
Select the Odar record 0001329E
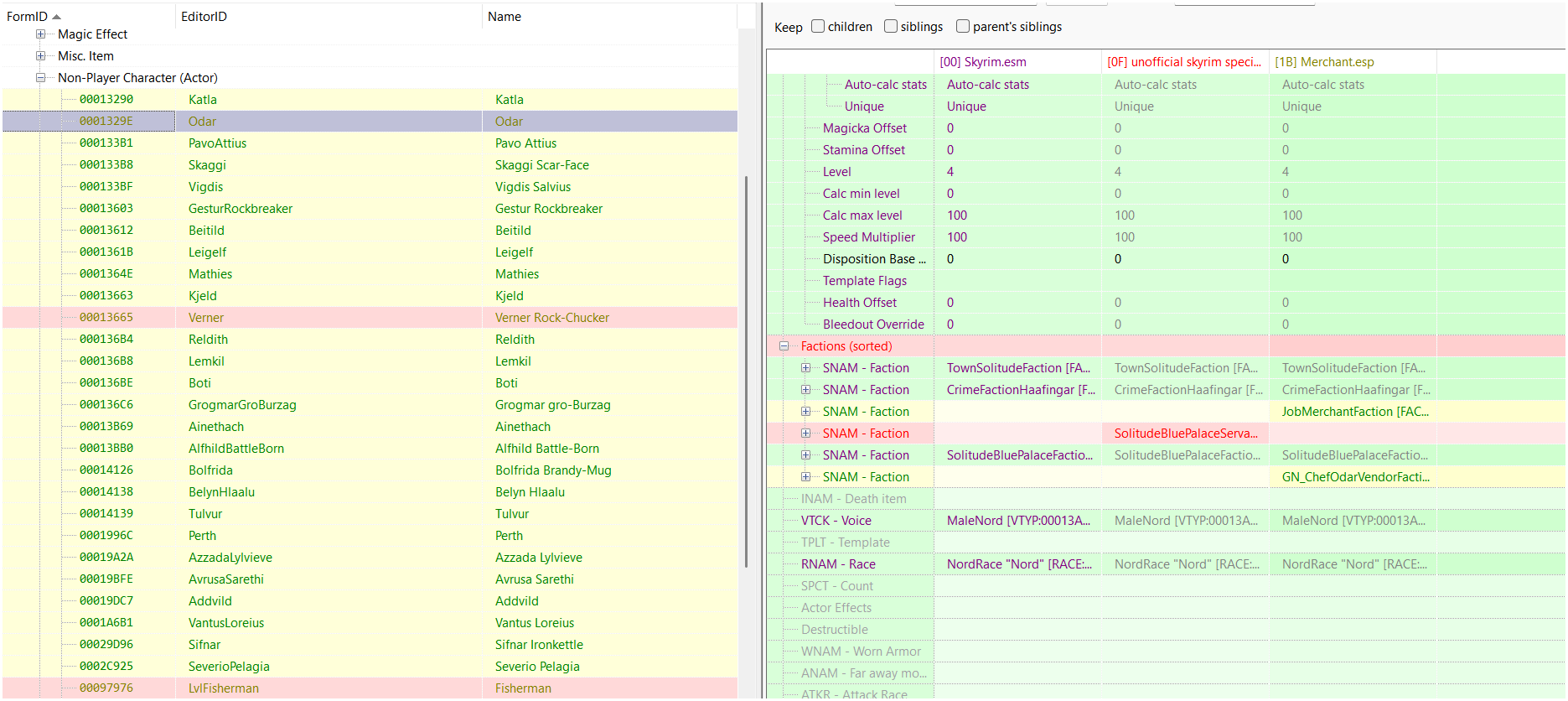[x=370, y=122]
